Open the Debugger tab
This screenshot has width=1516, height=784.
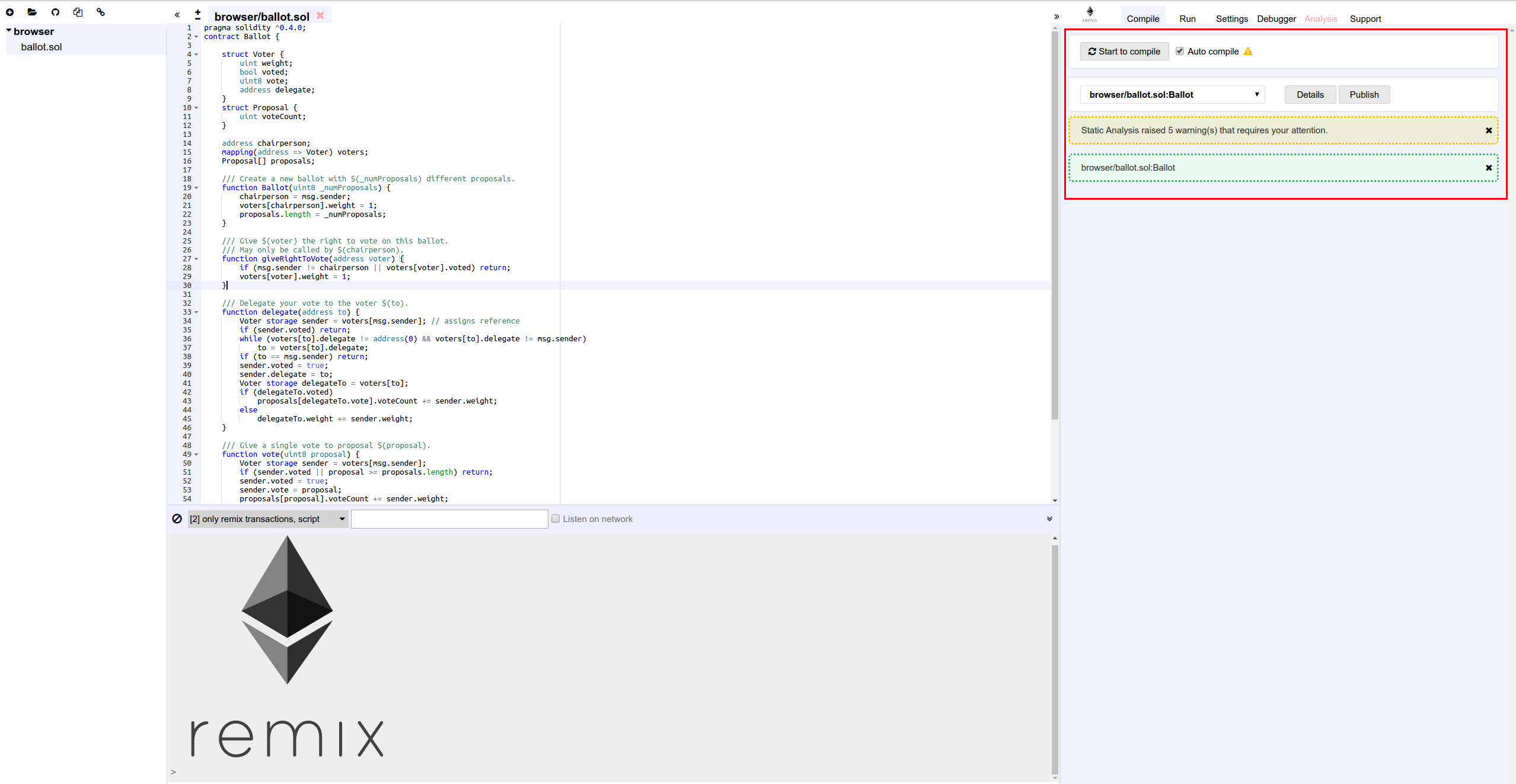pyautogui.click(x=1276, y=18)
